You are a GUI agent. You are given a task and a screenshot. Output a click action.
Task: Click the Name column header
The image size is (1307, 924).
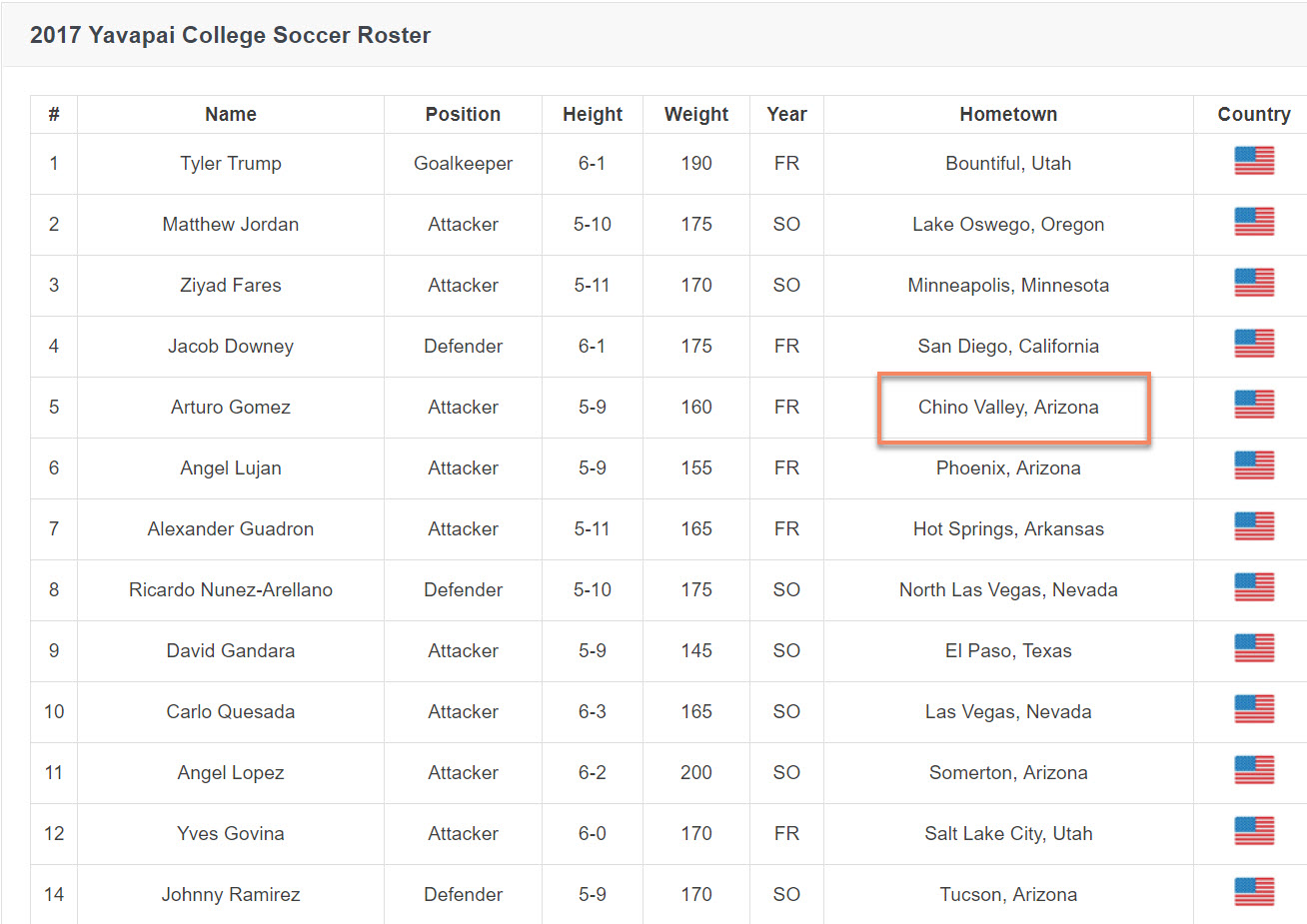pyautogui.click(x=231, y=115)
